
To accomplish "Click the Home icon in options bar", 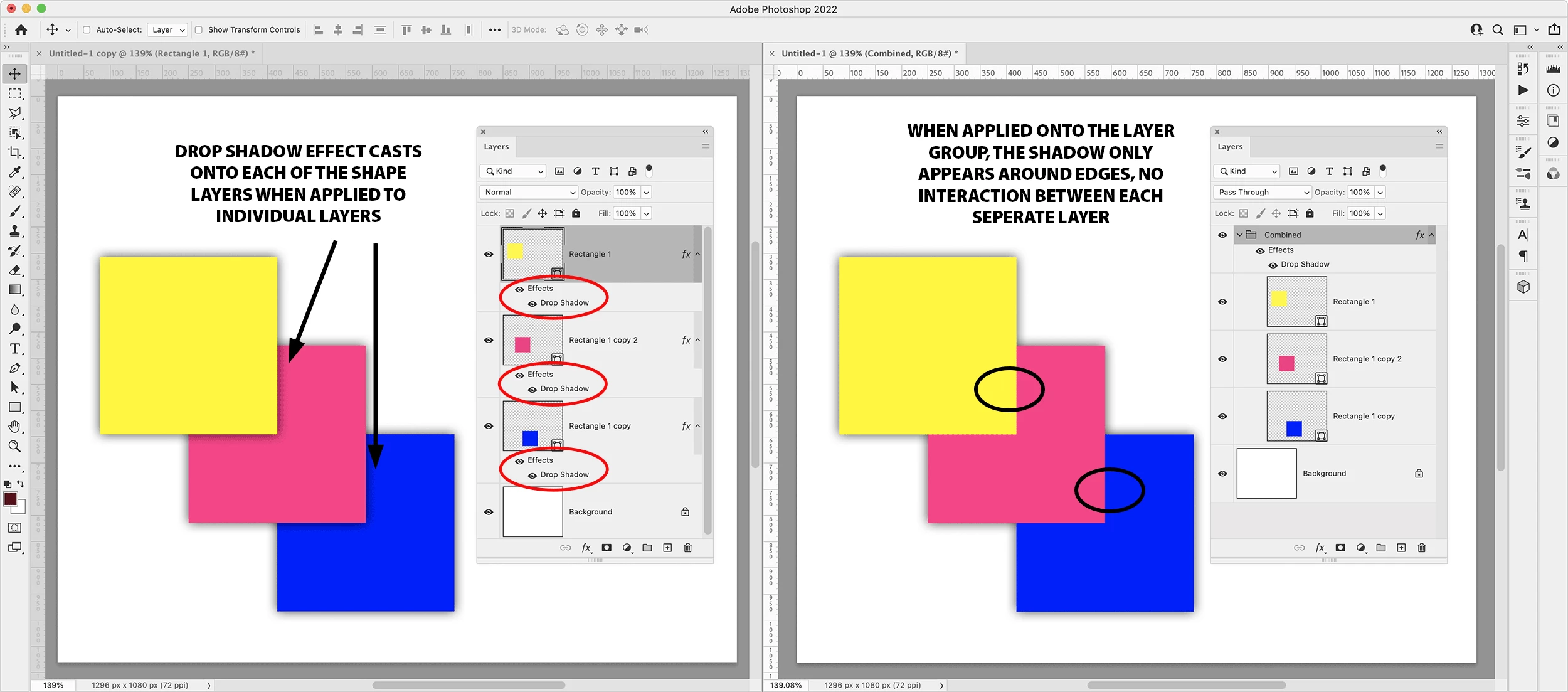I will pyautogui.click(x=21, y=29).
